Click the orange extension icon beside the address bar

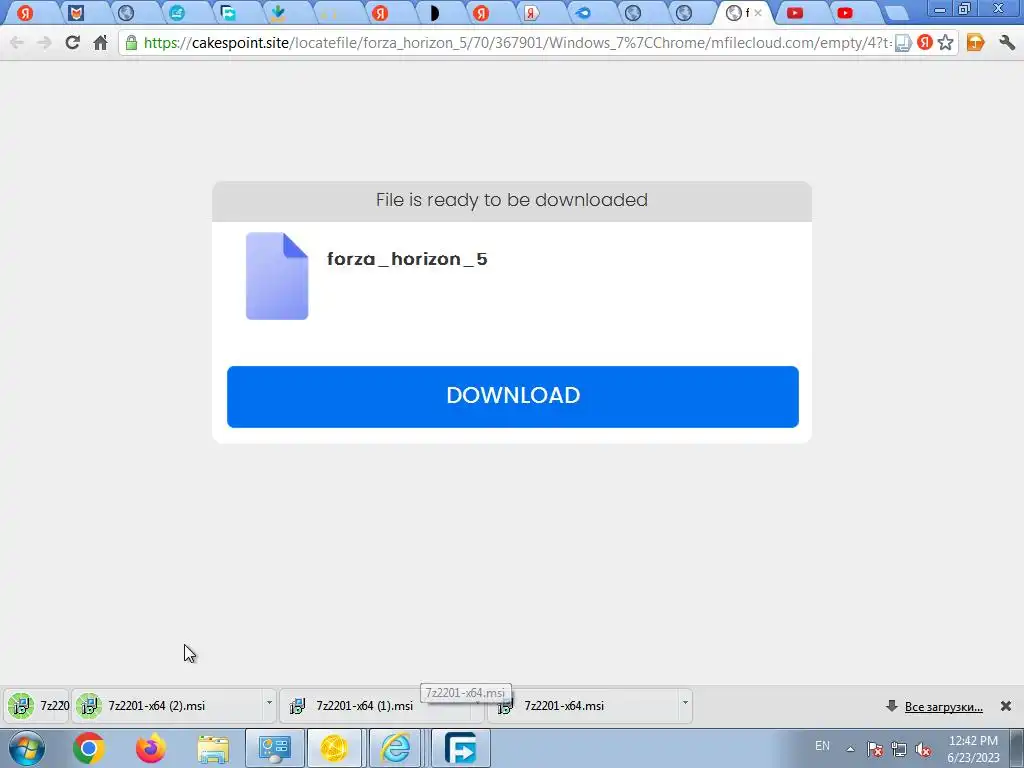coord(975,42)
